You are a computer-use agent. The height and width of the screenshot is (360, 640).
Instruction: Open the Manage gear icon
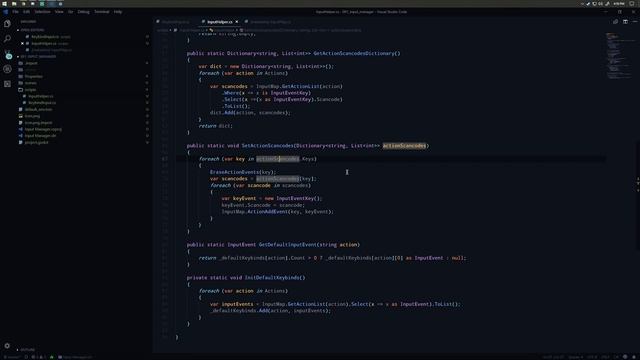7,345
